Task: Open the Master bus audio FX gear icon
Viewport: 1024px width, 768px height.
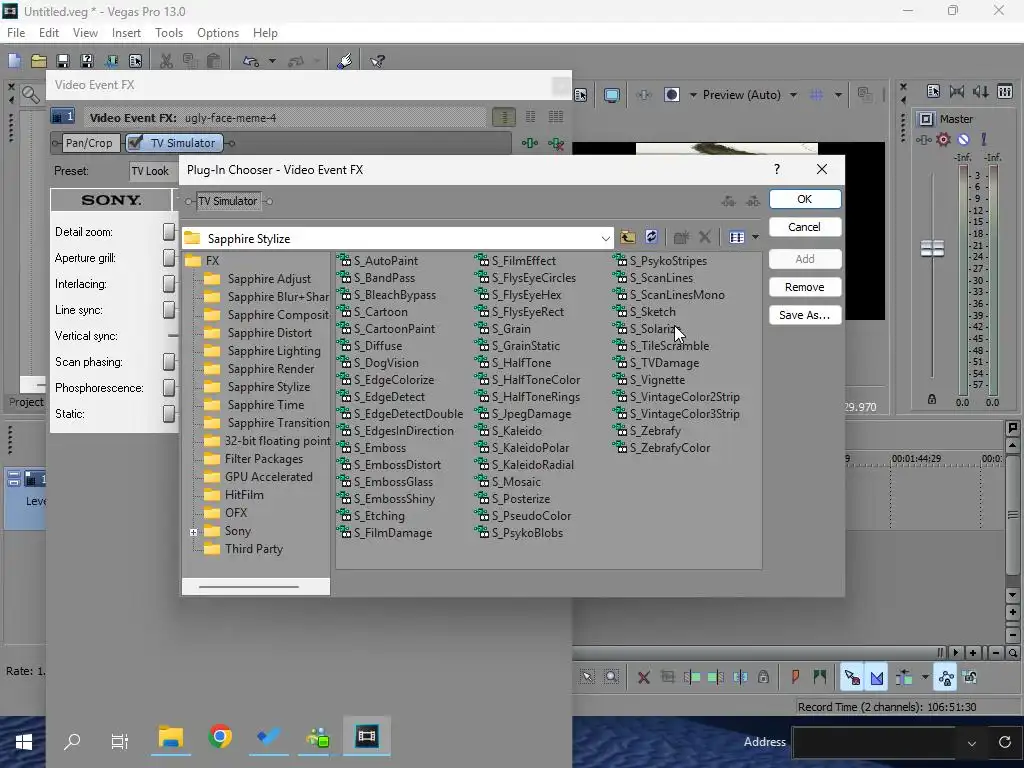Action: pos(943,139)
